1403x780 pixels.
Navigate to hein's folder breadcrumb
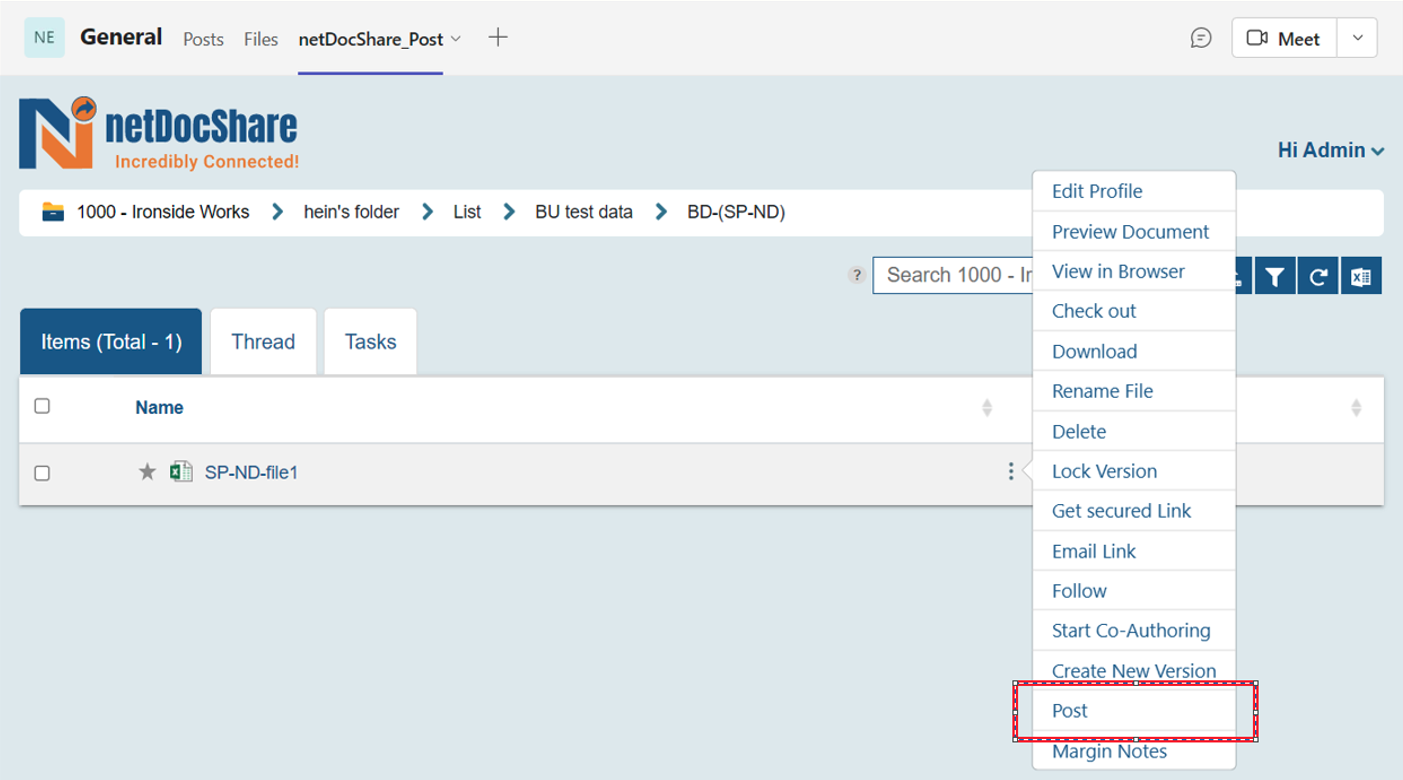coord(351,212)
